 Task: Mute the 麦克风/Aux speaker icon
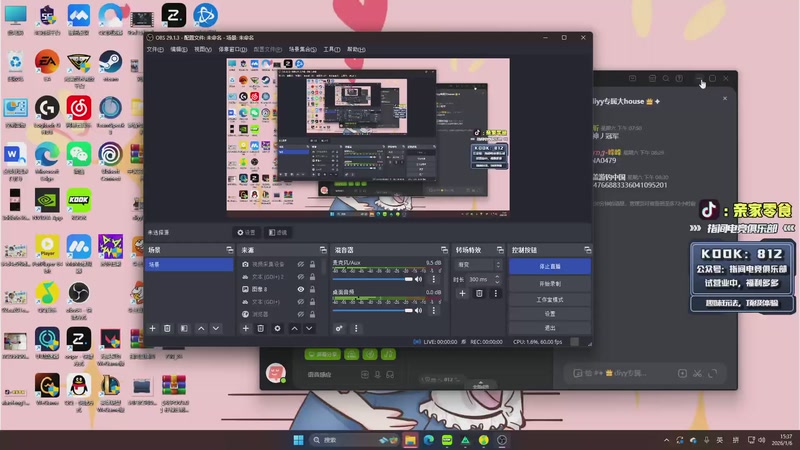[419, 279]
